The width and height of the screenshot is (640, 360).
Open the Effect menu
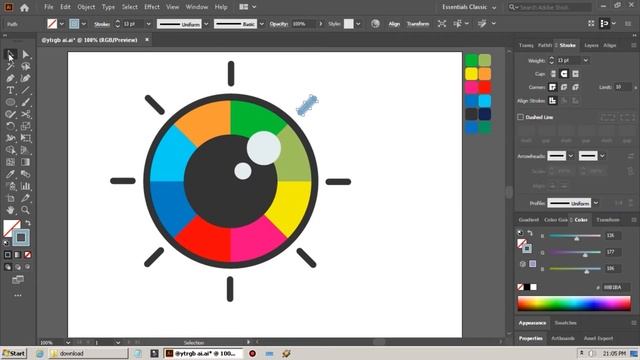coord(152,7)
